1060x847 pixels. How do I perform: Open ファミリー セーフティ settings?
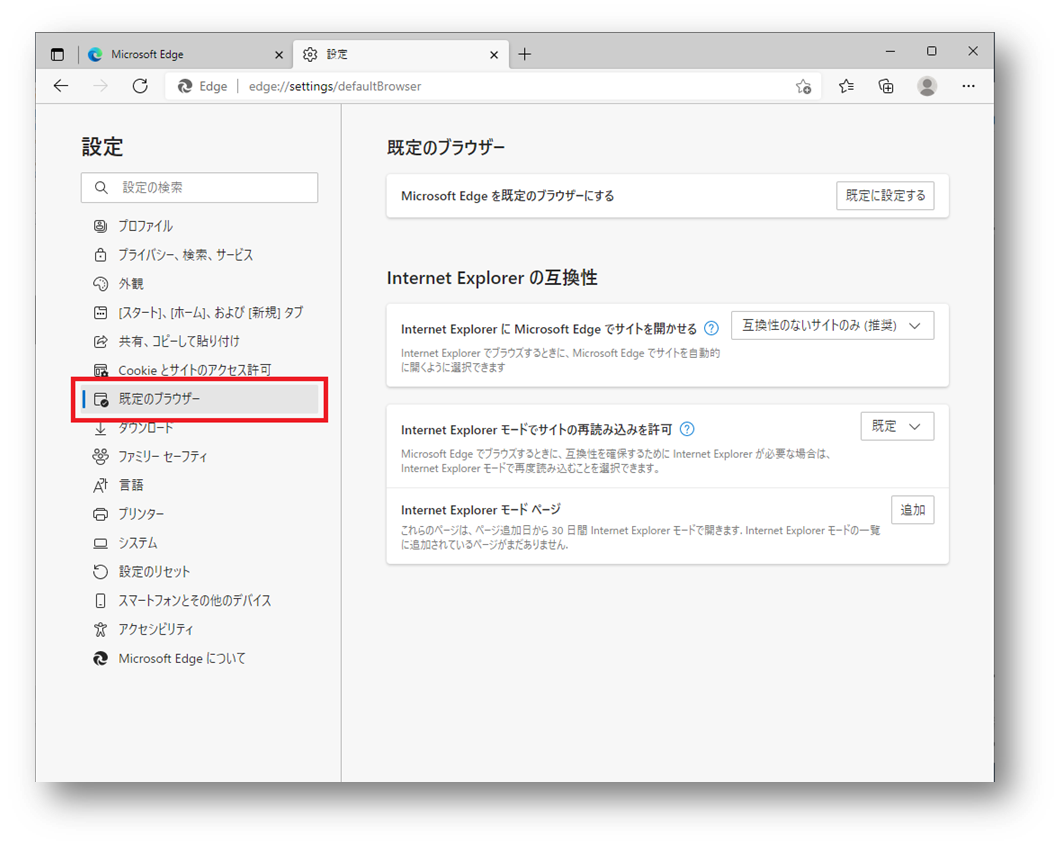[x=199, y=457]
